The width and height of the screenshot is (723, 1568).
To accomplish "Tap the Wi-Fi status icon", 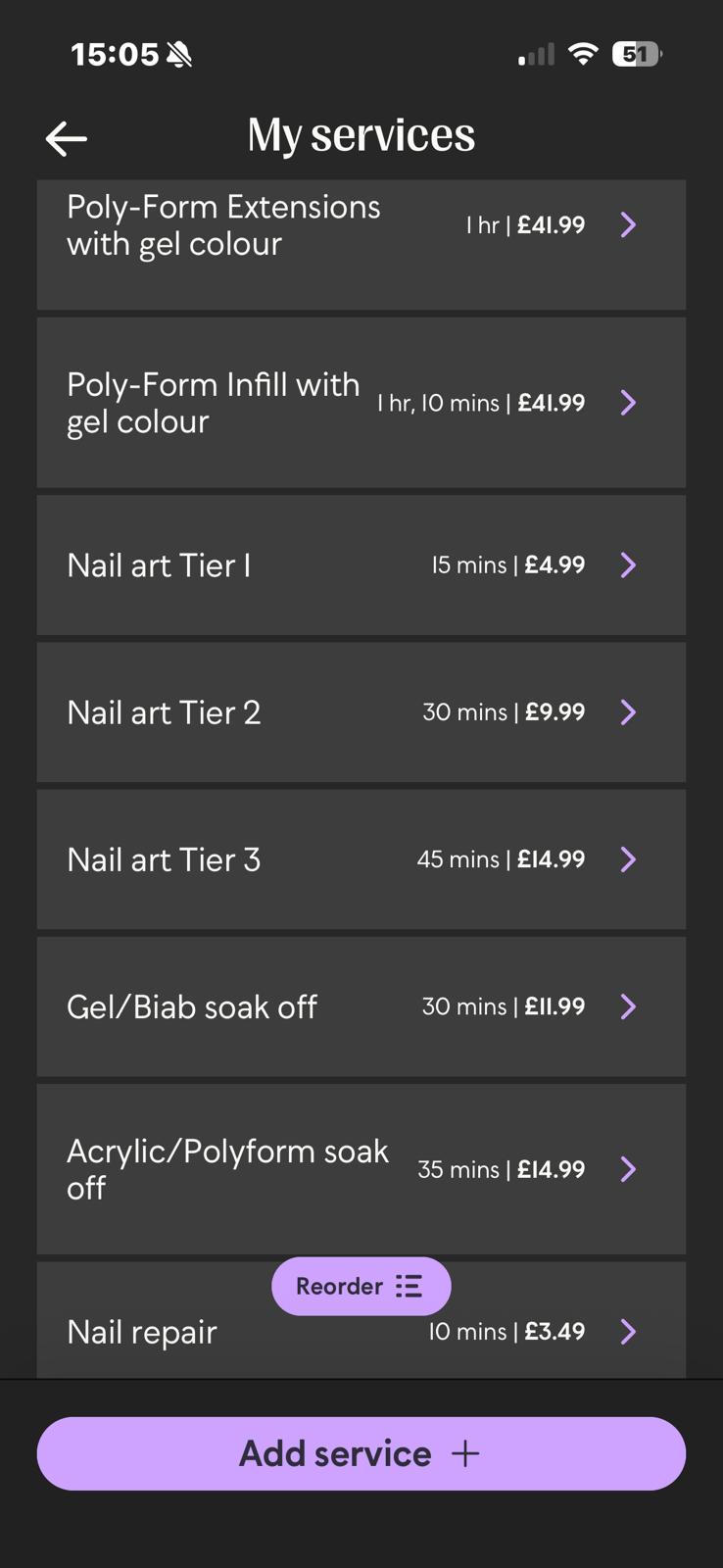I will 583,54.
